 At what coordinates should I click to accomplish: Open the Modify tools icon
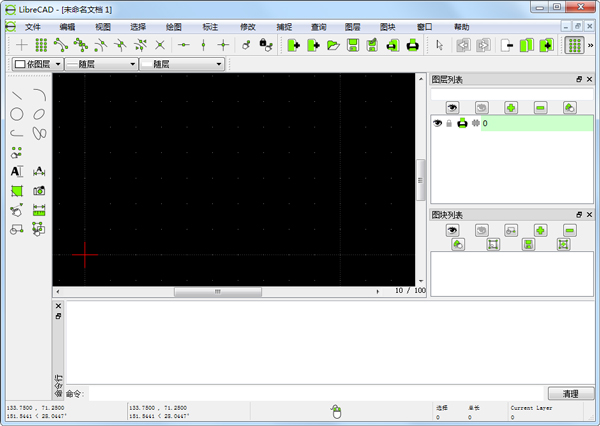click(16, 210)
